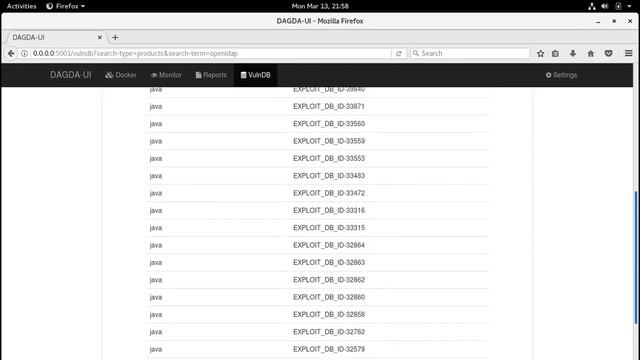This screenshot has width=640, height=360.
Task: Open the Monitor section in the navbar
Action: pos(166,75)
